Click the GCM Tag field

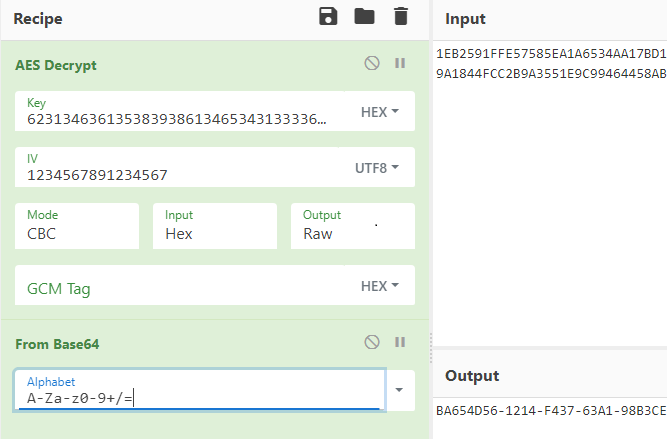(x=180, y=288)
